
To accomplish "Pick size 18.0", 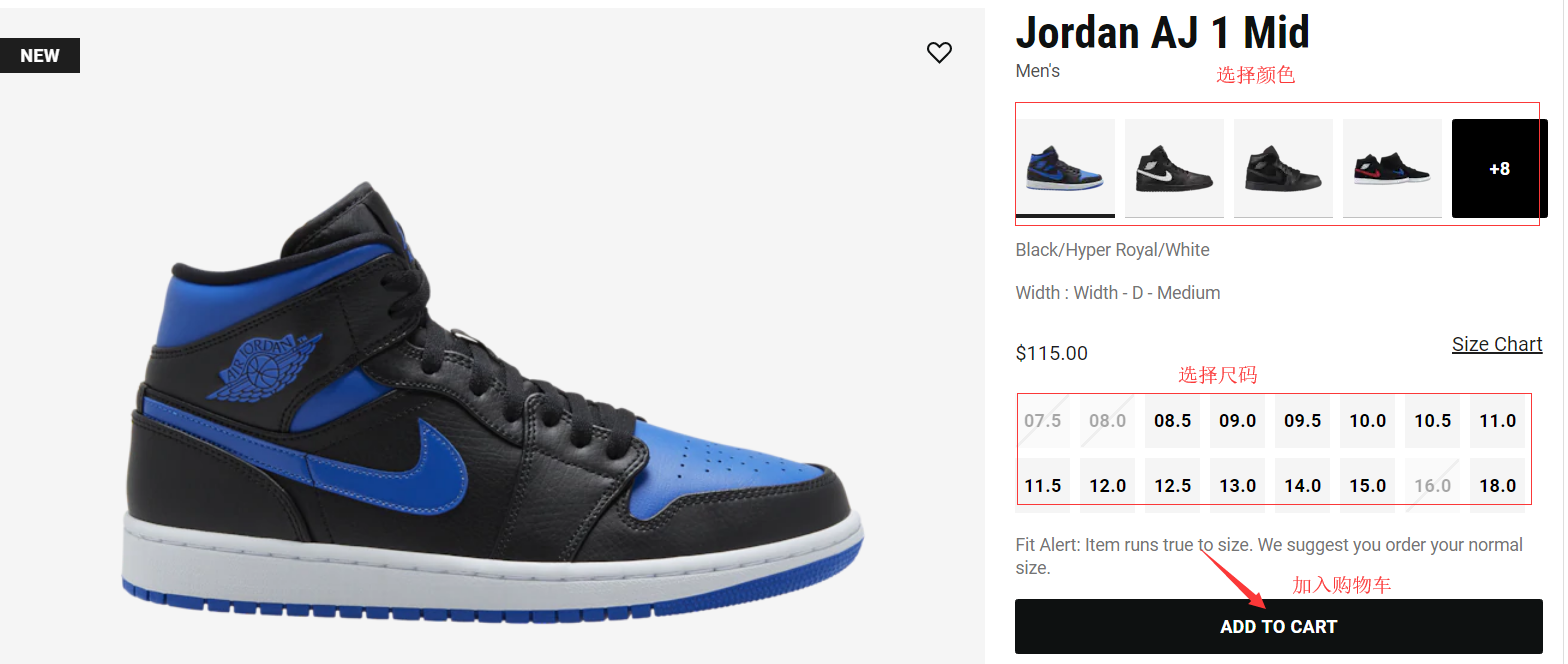I will (1497, 485).
